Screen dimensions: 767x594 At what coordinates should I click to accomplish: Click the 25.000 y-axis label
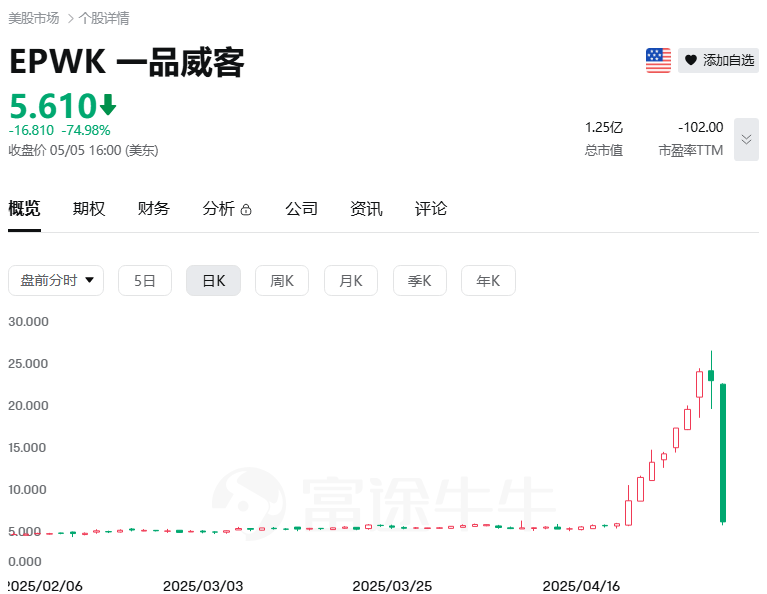pos(28,364)
